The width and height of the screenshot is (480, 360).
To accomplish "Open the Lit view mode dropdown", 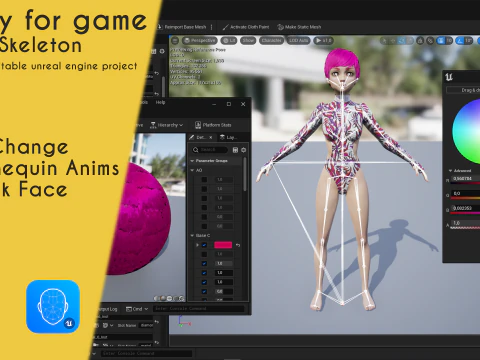I will [x=229, y=41].
